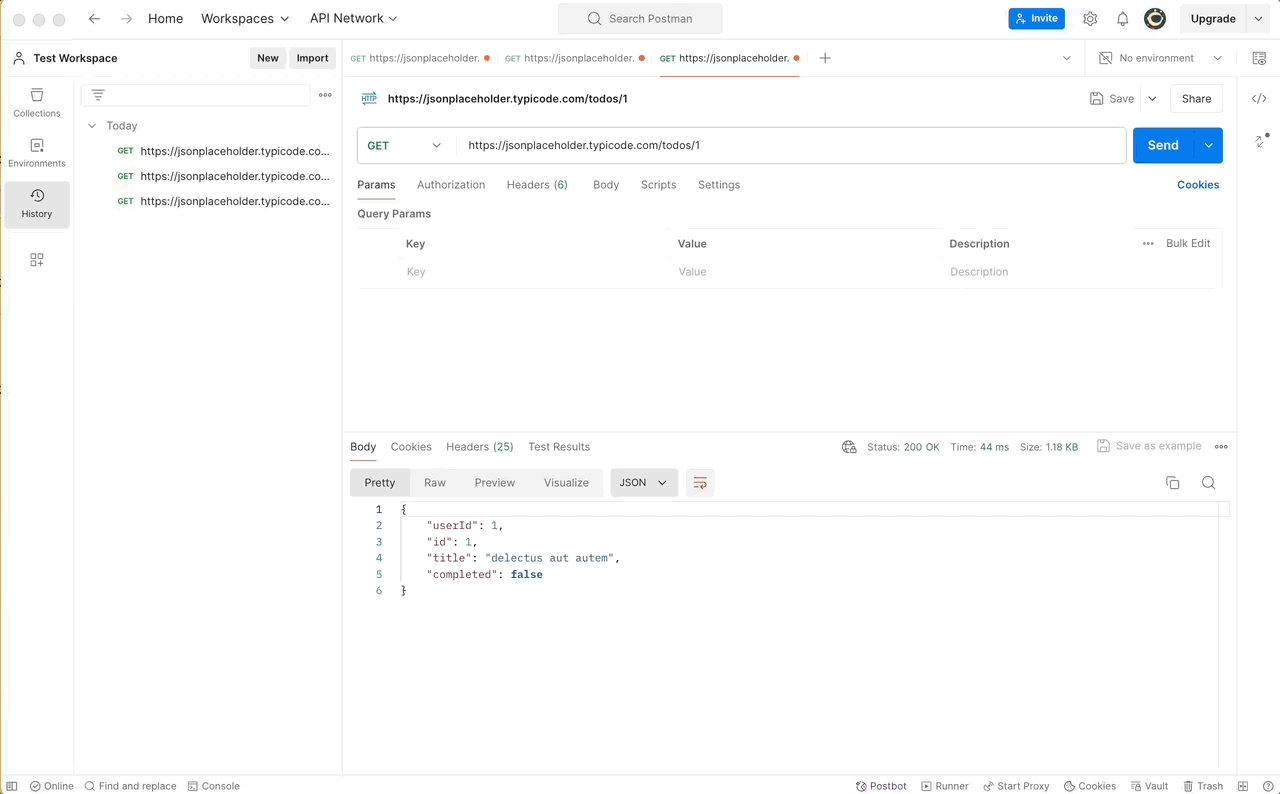Search within the response body
This screenshot has width=1280, height=794.
coord(1208,483)
